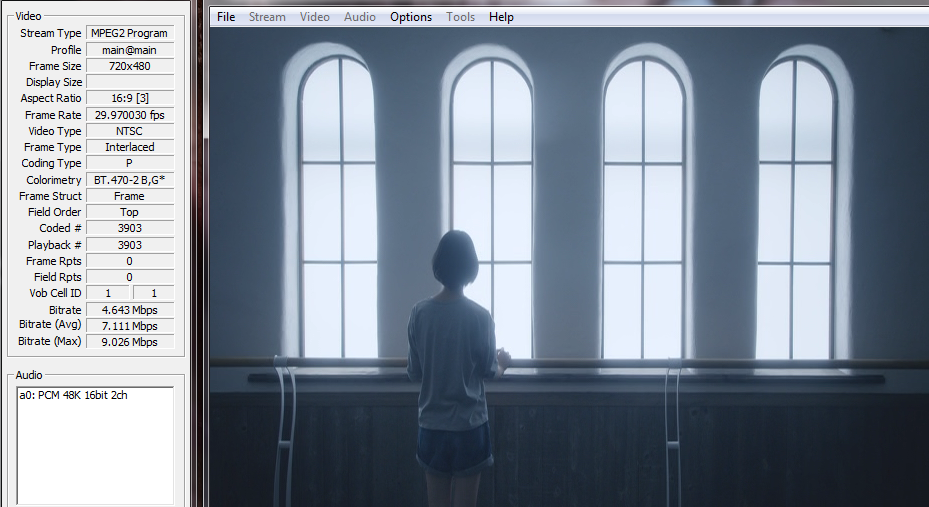The image size is (929, 507).
Task: Click the Frame Type value 'Interlaced'
Action: click(130, 147)
